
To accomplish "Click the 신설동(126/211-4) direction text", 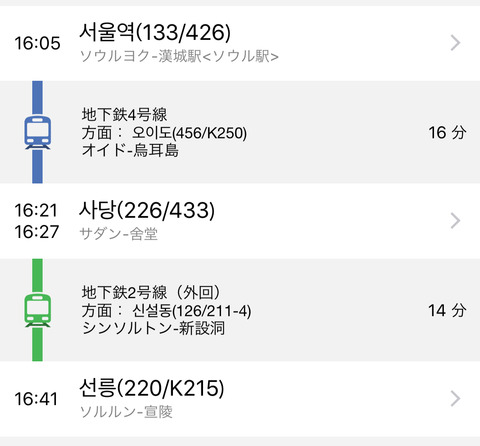I will click(192, 311).
